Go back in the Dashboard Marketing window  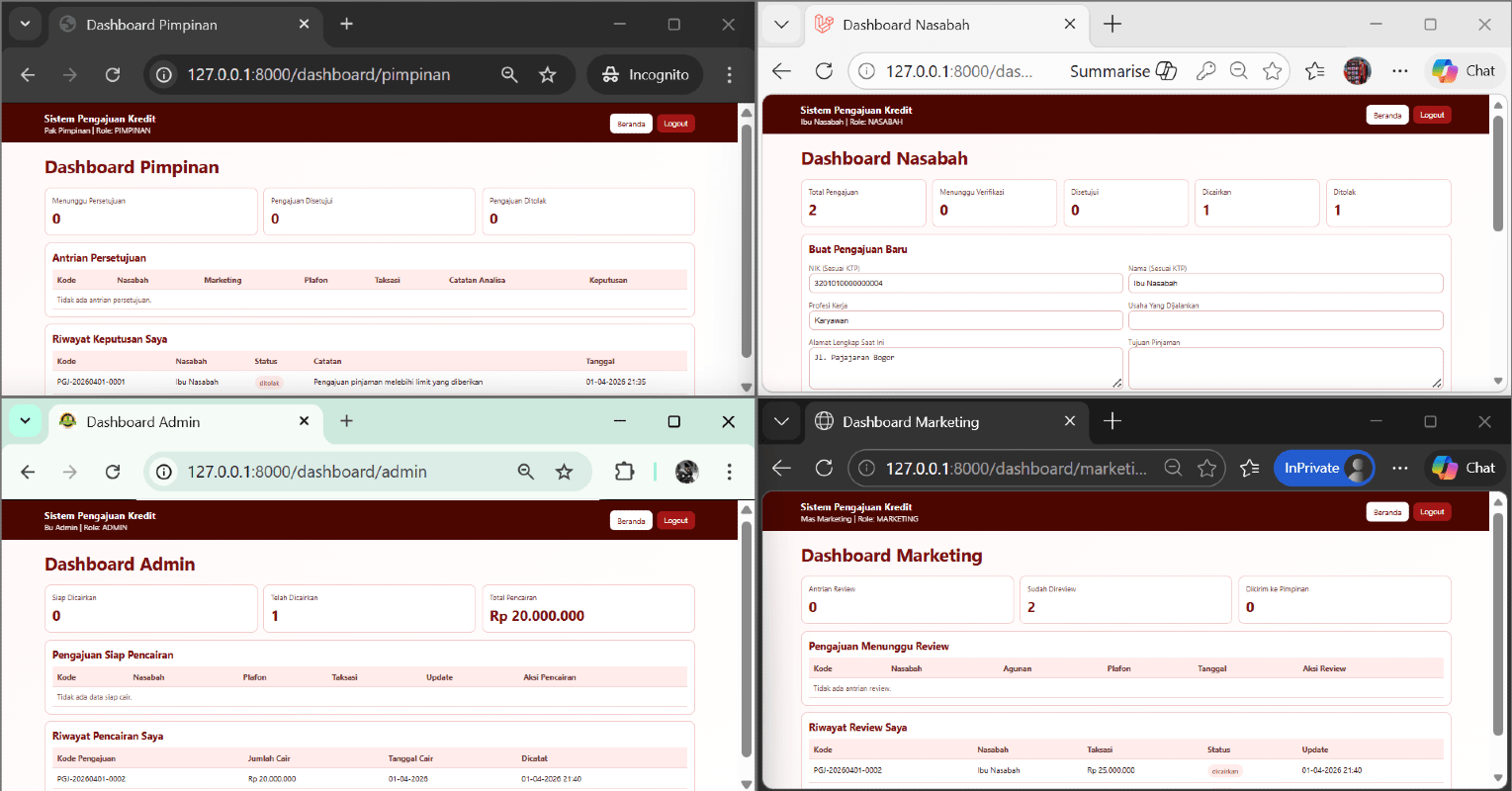[781, 468]
